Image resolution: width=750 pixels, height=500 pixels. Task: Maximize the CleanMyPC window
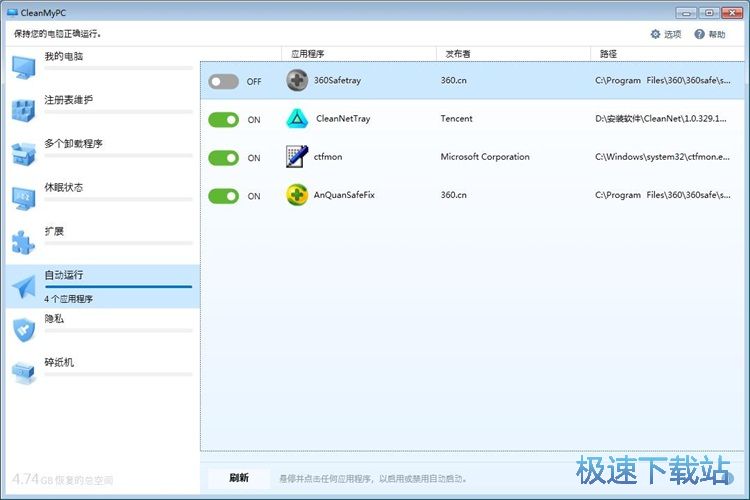709,13
